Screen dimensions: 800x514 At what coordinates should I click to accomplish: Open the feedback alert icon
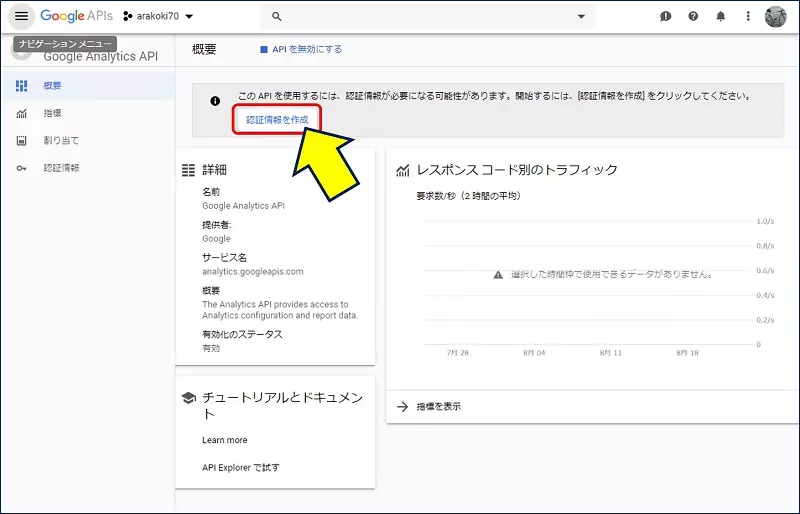pos(665,16)
